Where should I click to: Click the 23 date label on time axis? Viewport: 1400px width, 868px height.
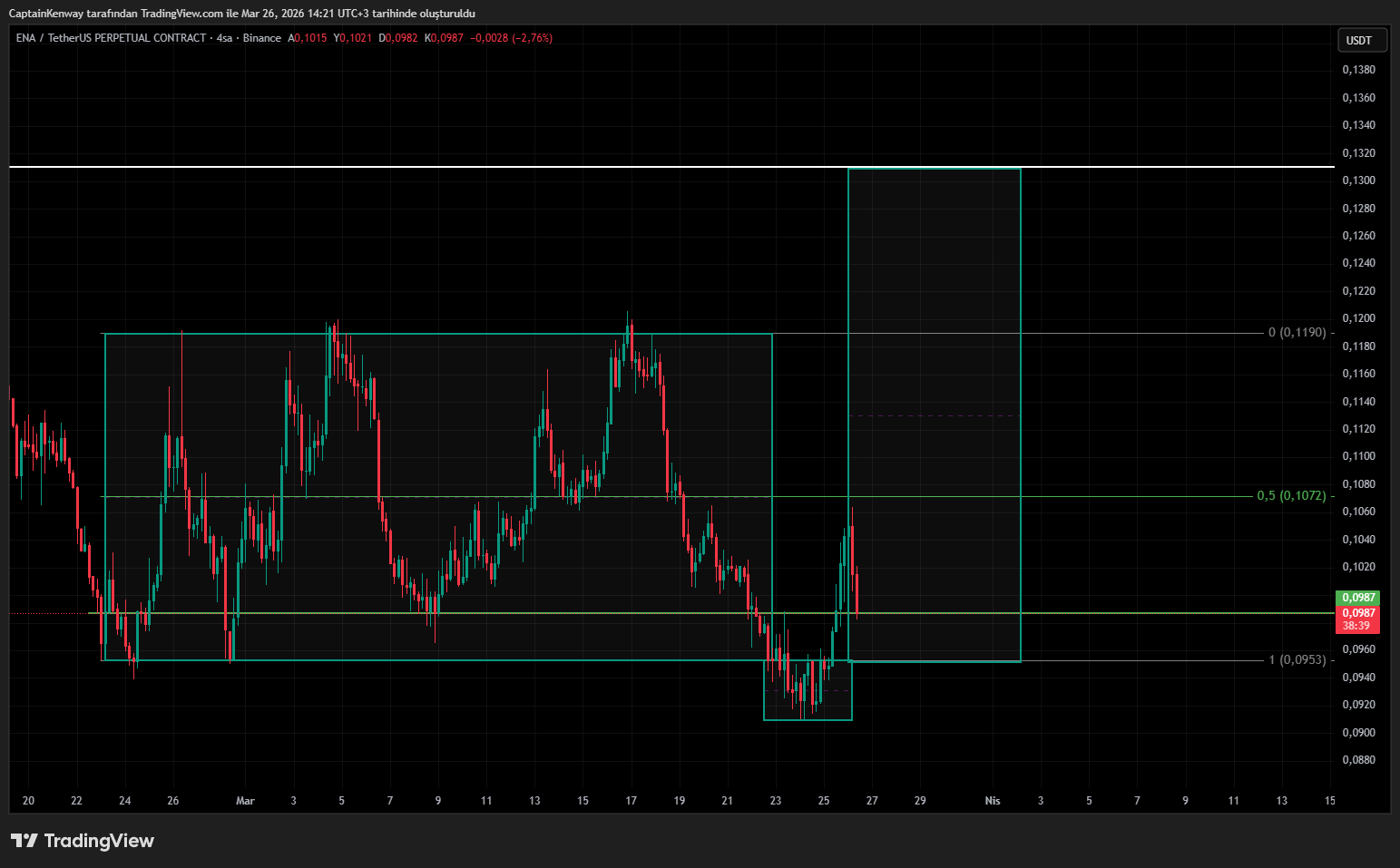(776, 801)
